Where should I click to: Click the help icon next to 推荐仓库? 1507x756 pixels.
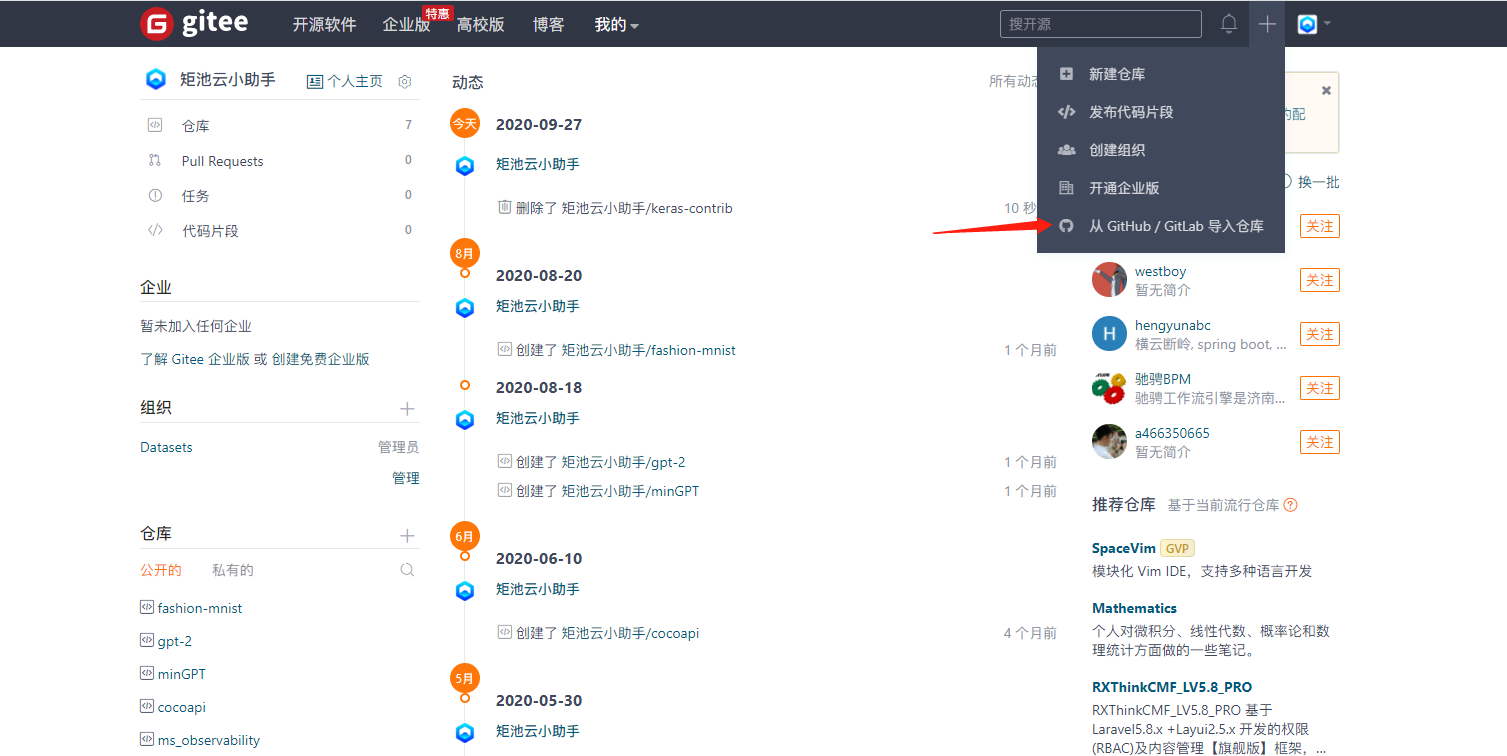click(1291, 505)
